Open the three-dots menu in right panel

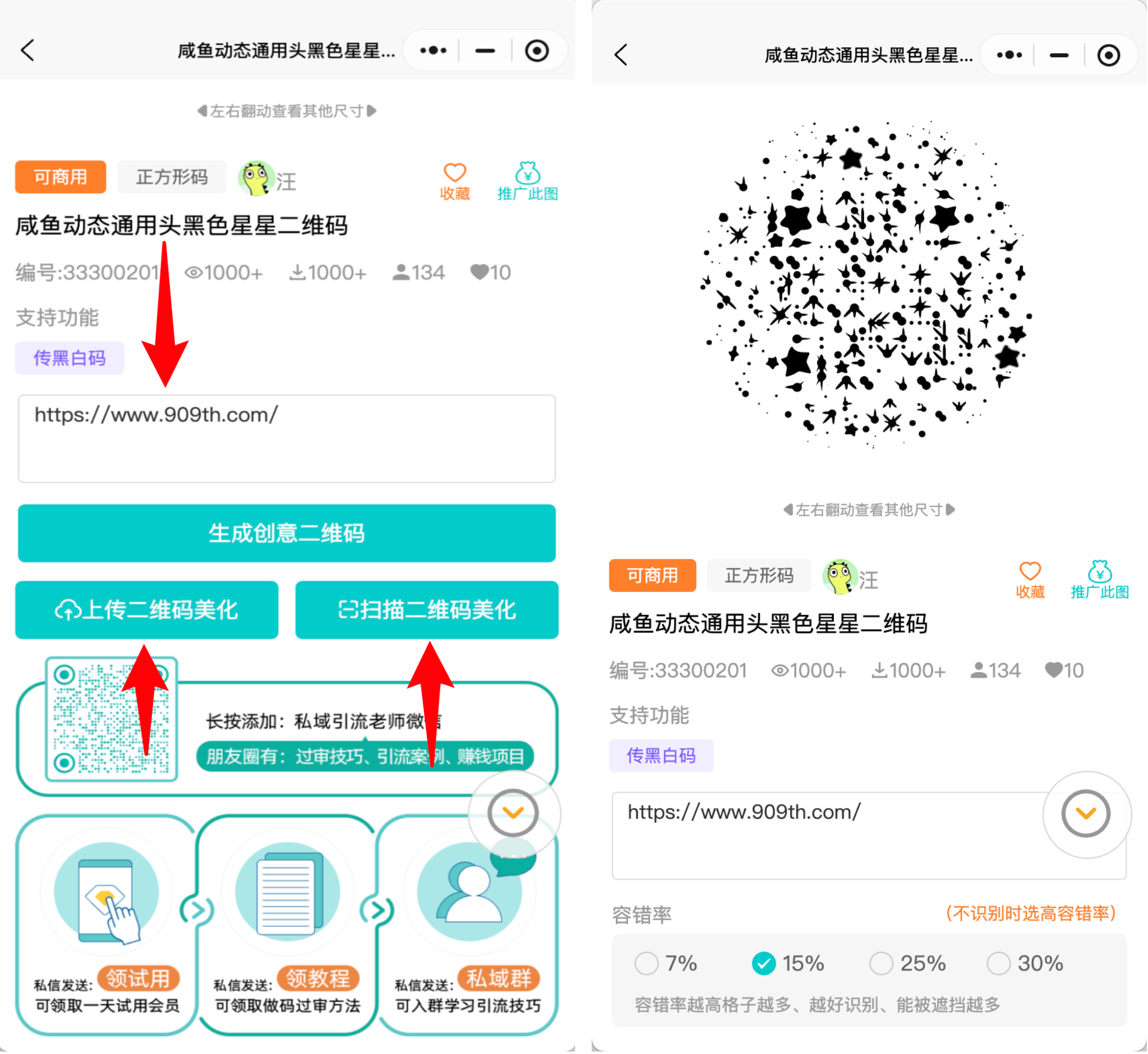(x=1009, y=56)
